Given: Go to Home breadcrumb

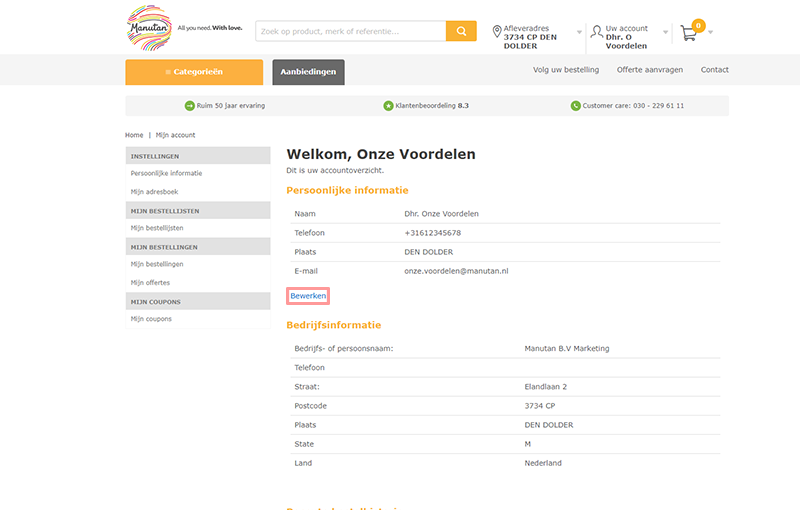Looking at the screenshot, I should click(x=134, y=135).
